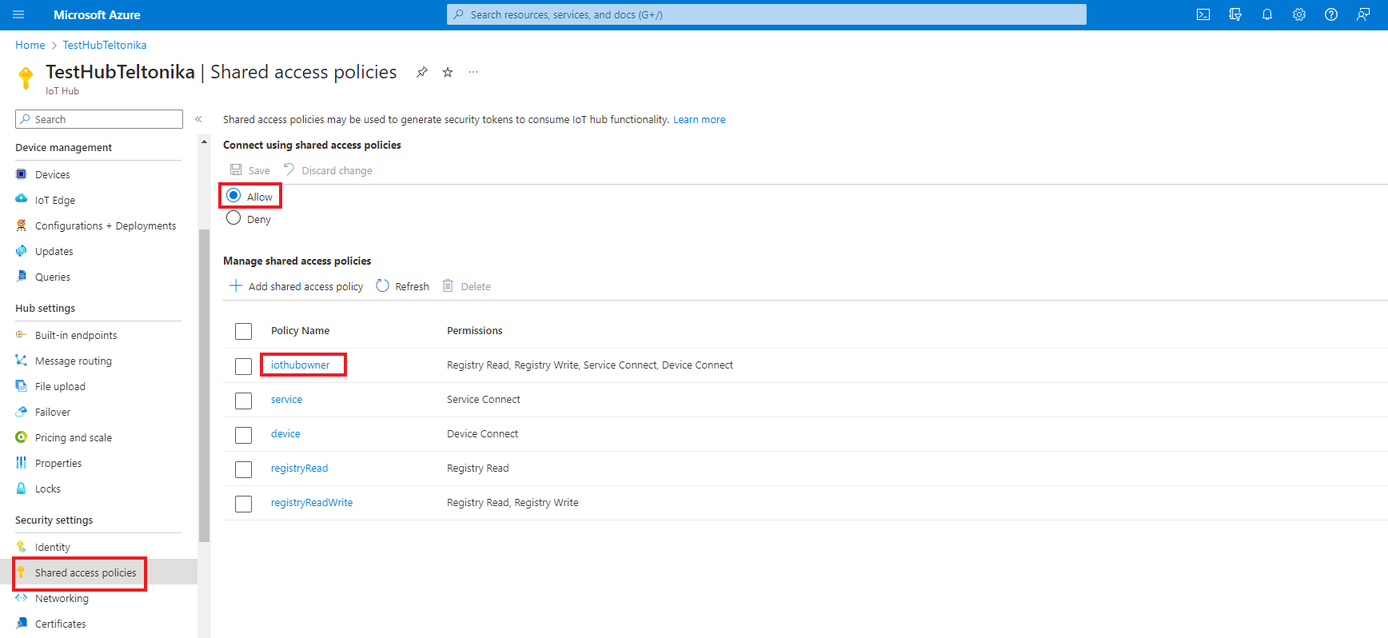Add a new shared access policy
1388x638 pixels.
point(296,286)
